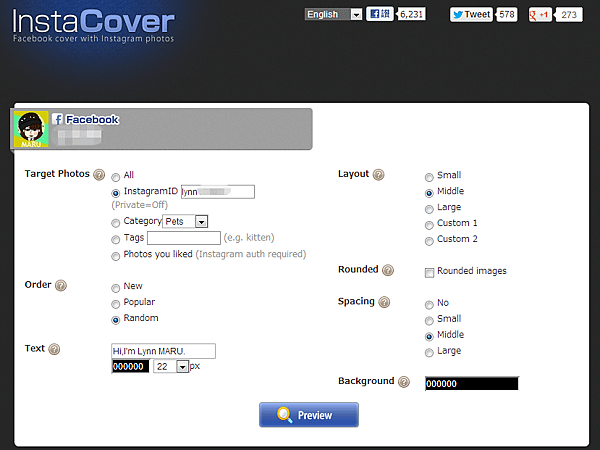Image resolution: width=600 pixels, height=450 pixels.
Task: Select Photos you liked radio
Action: (x=116, y=256)
